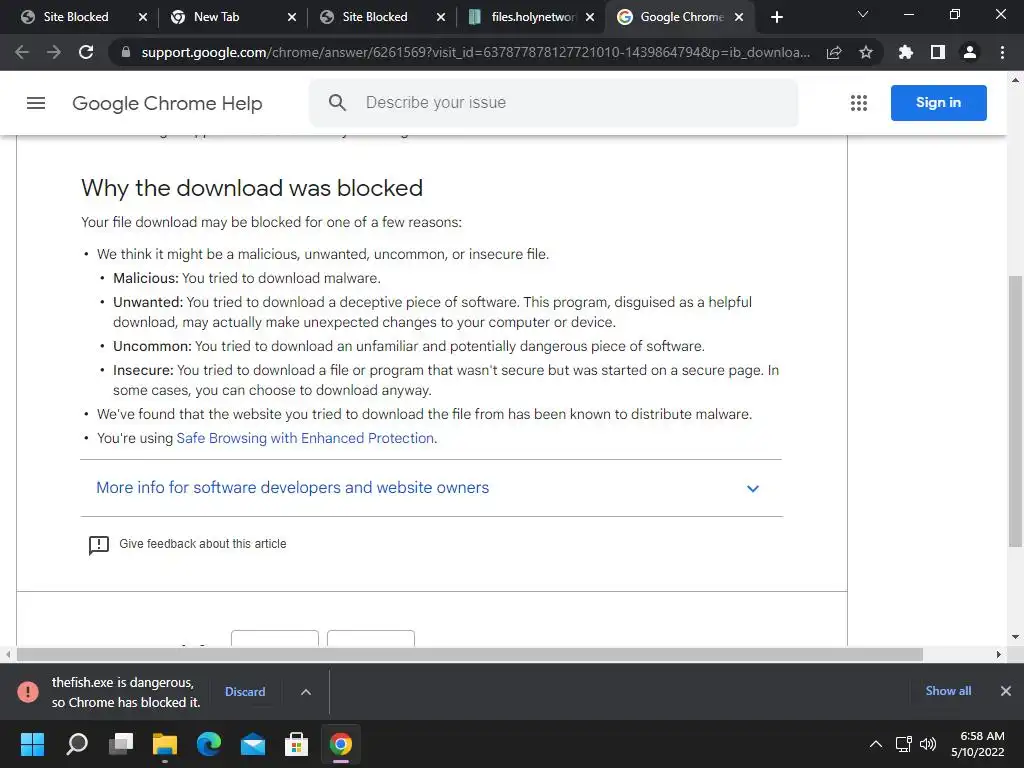The height and width of the screenshot is (768, 1024).
Task: Bookmark this page with the star icon
Action: (x=866, y=52)
